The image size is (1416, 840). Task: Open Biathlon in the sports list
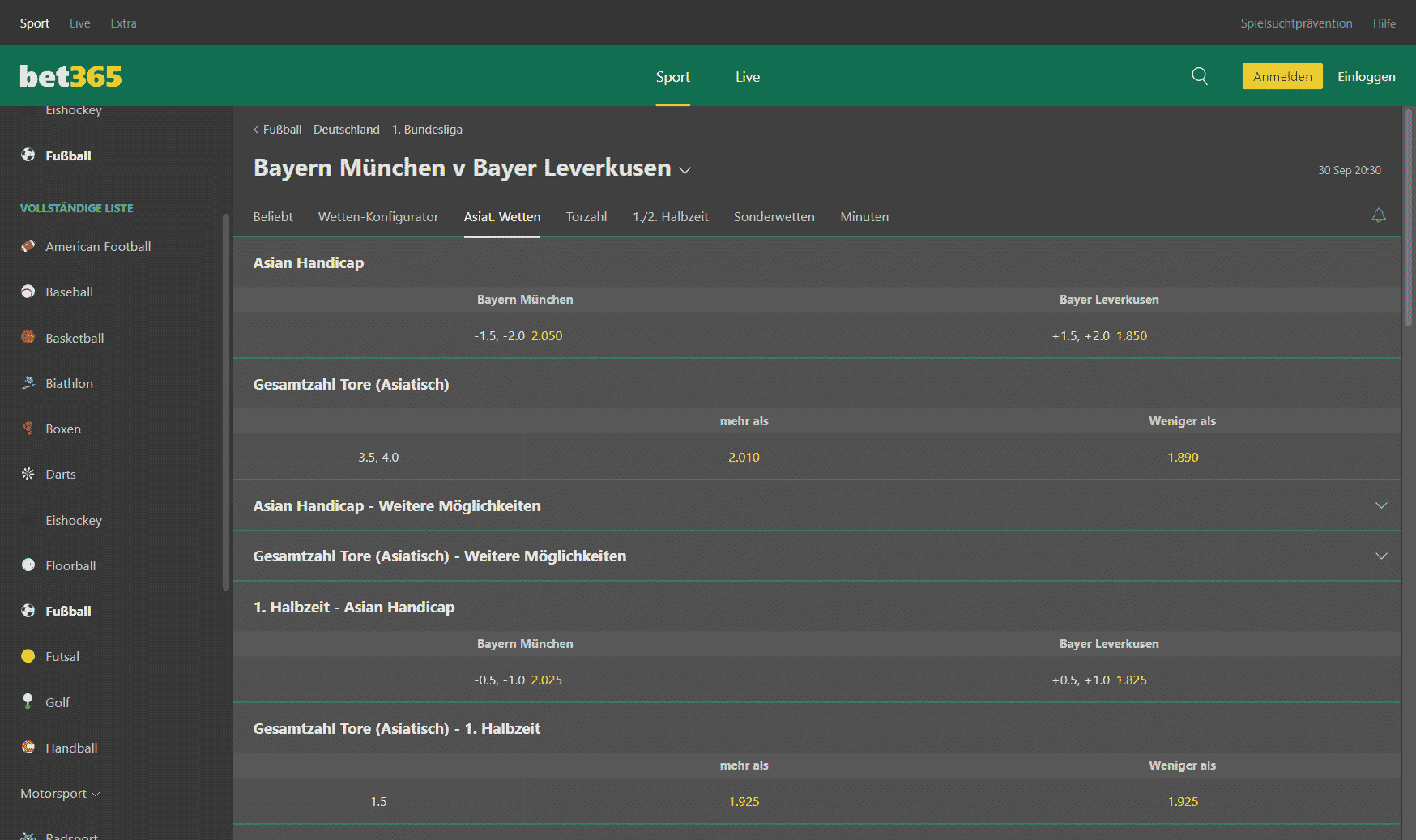point(69,383)
